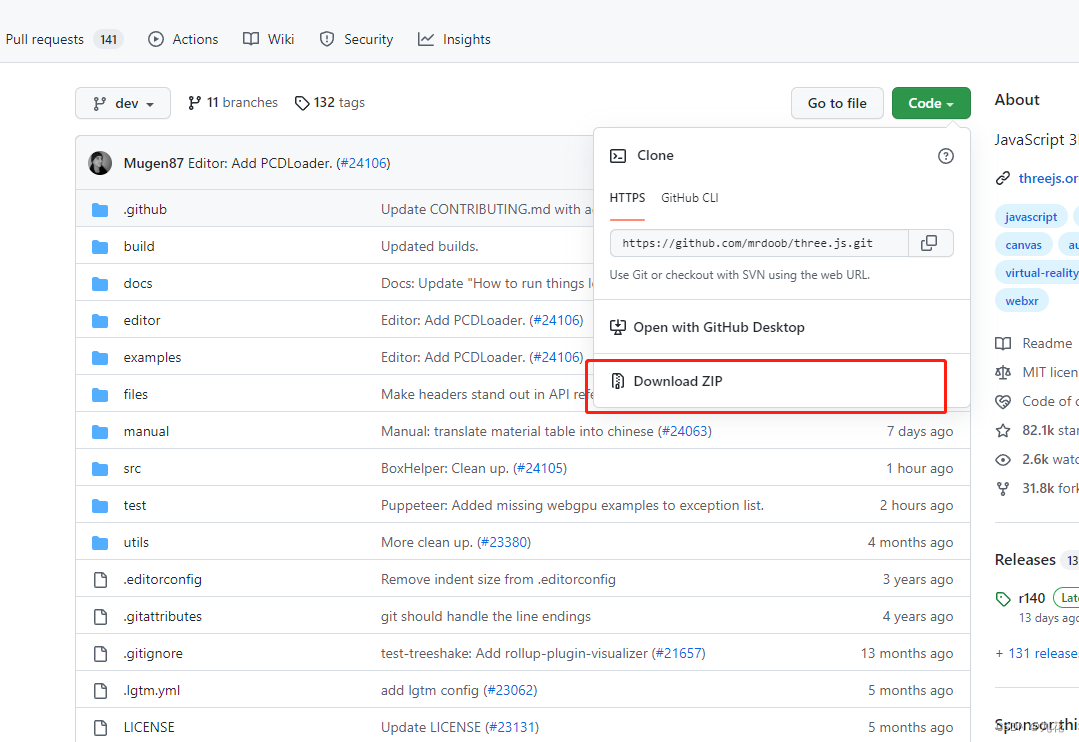This screenshot has width=1079, height=742.
Task: Click the docs folder icon
Action: tap(100, 284)
